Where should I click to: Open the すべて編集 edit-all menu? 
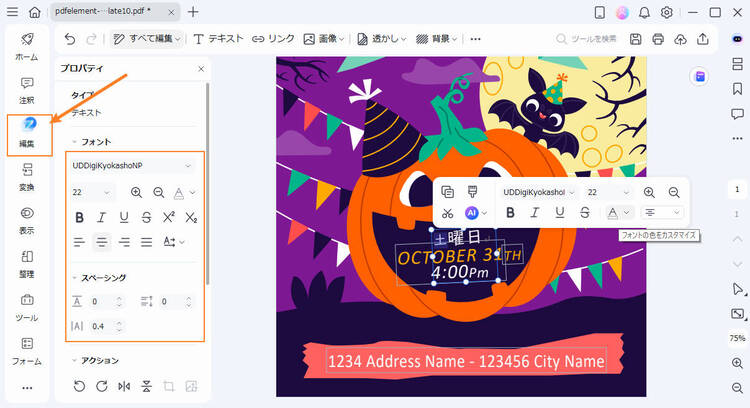click(147, 39)
